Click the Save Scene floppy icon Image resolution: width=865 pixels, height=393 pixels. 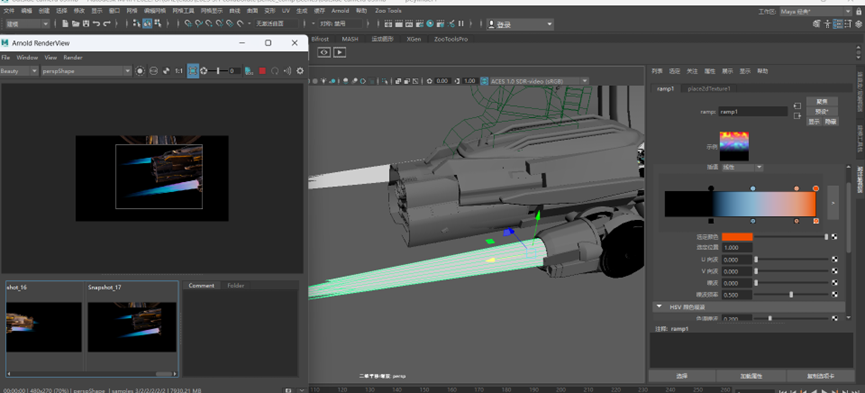86,24
